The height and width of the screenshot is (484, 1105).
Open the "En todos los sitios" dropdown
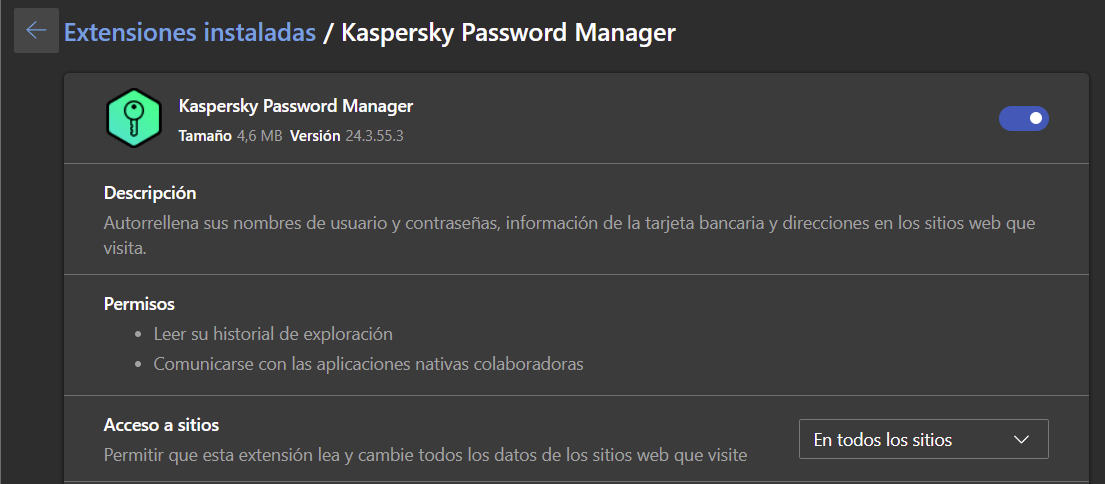click(922, 440)
